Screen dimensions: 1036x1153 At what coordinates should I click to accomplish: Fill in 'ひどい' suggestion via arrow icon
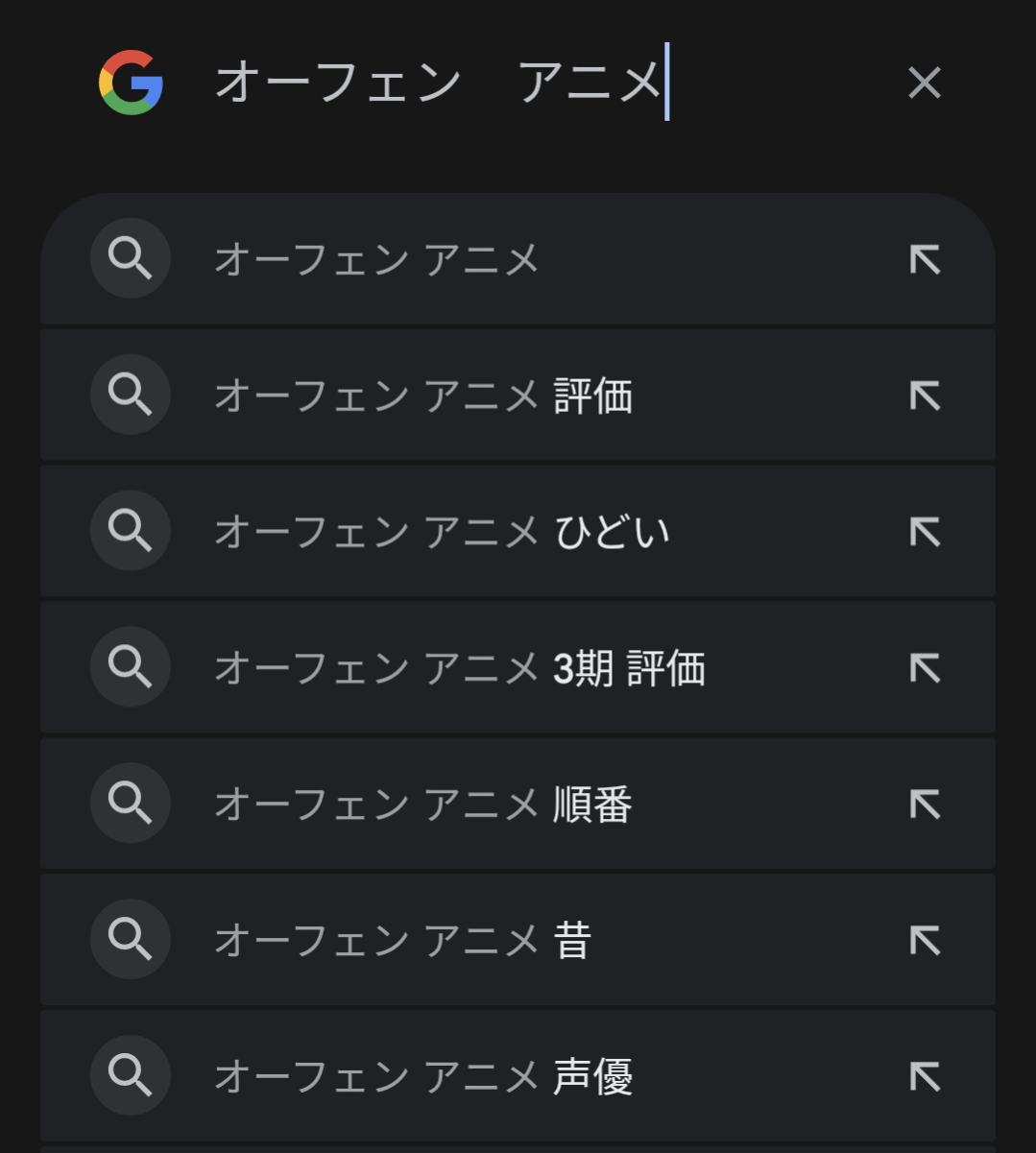(x=925, y=532)
